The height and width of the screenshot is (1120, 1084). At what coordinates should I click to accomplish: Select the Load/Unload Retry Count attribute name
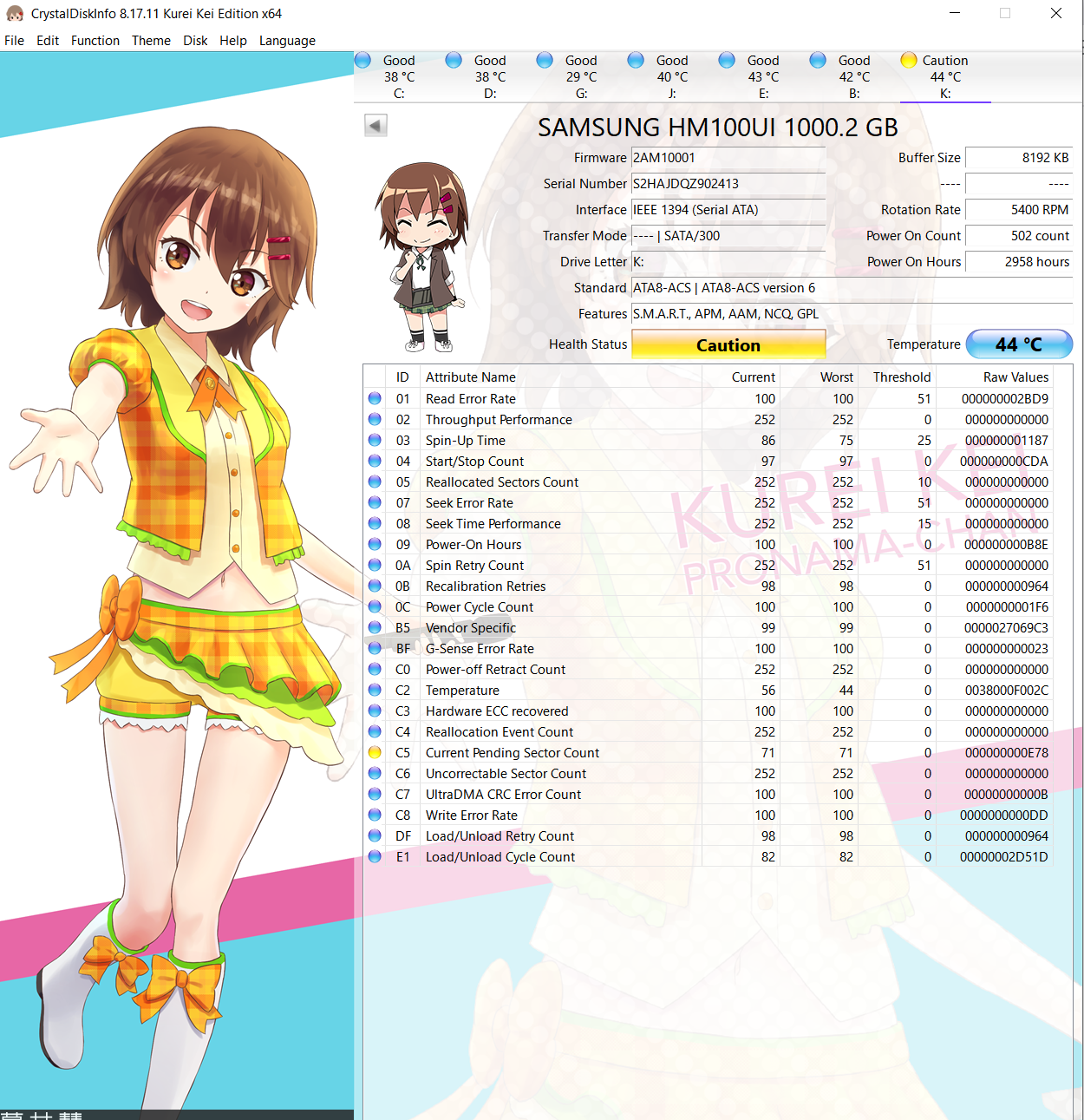500,836
